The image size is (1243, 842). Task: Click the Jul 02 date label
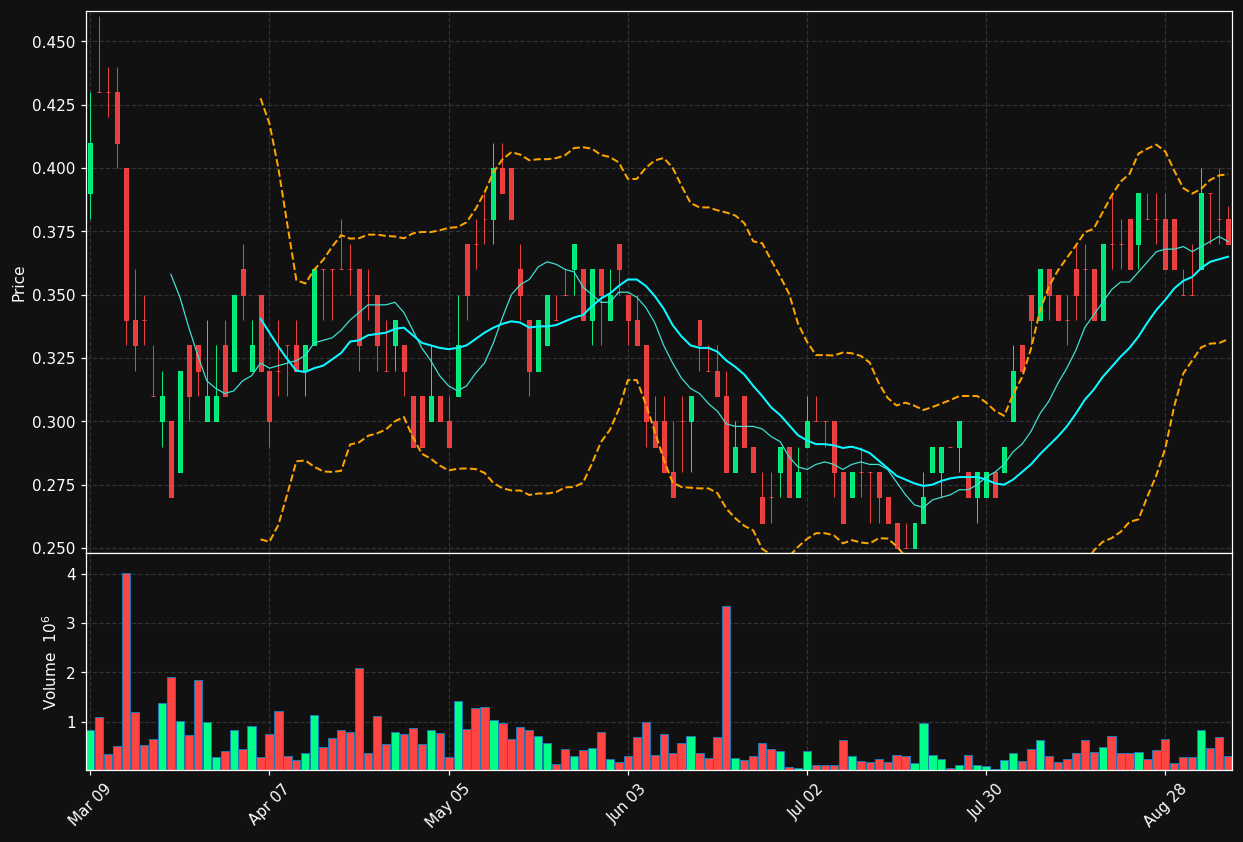806,803
